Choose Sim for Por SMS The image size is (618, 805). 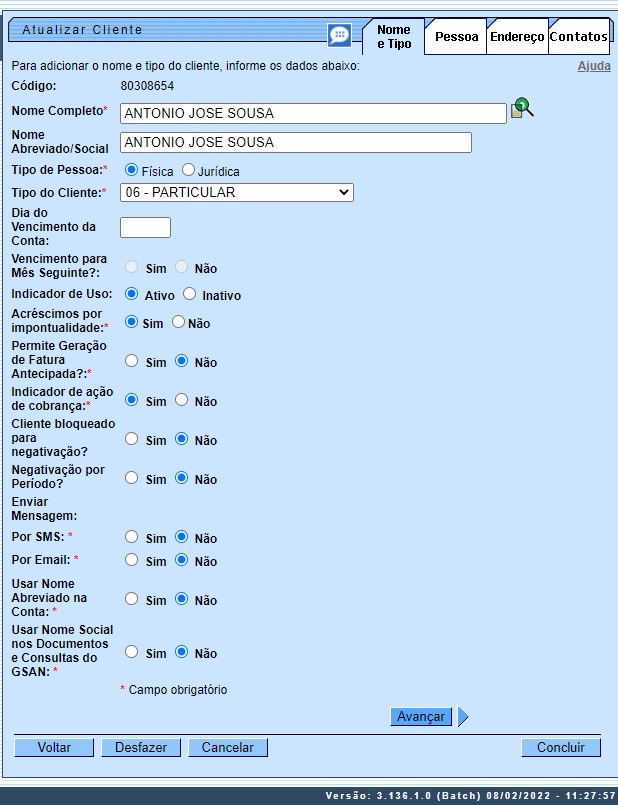coord(131,537)
